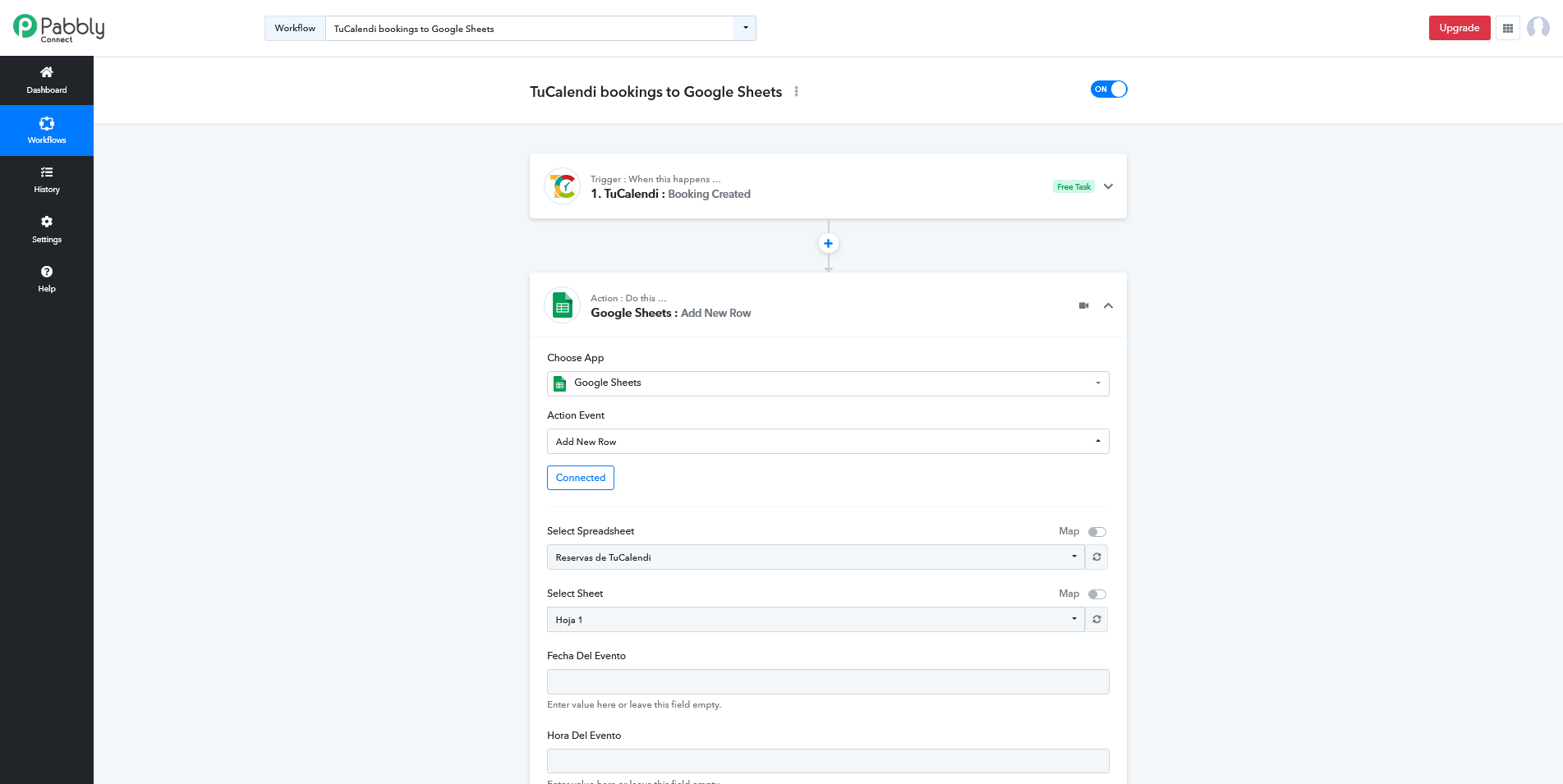Open the workflow selector dropdown arrow
This screenshot has width=1563, height=784.
(x=745, y=28)
